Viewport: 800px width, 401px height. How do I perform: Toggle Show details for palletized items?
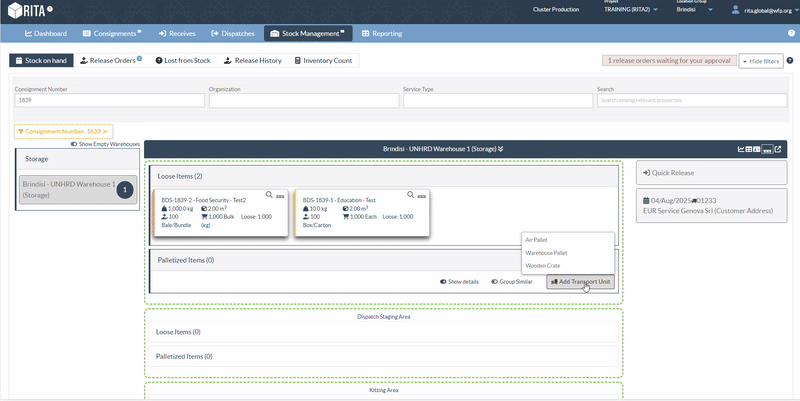pos(444,282)
